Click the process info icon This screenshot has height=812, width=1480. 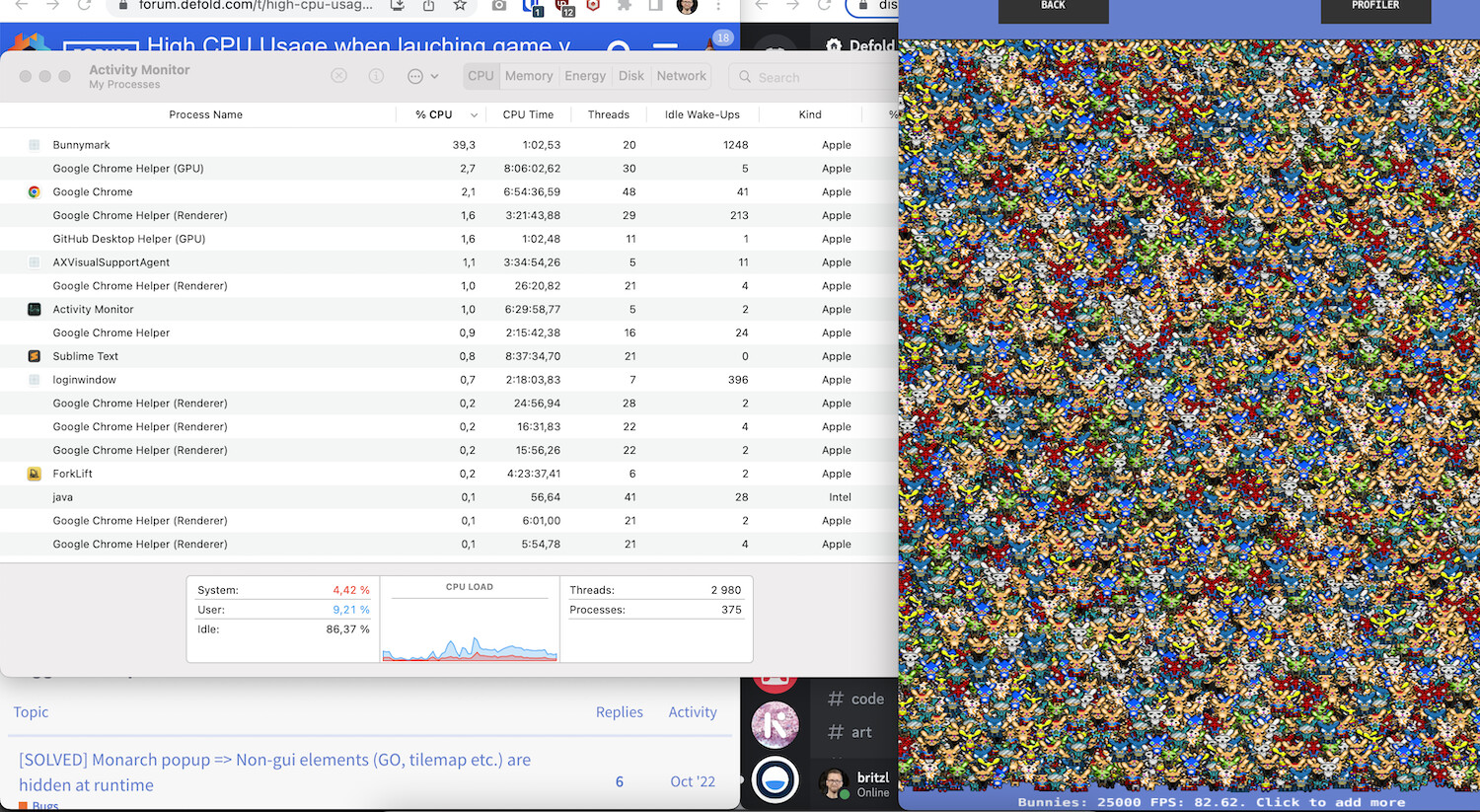tap(376, 76)
